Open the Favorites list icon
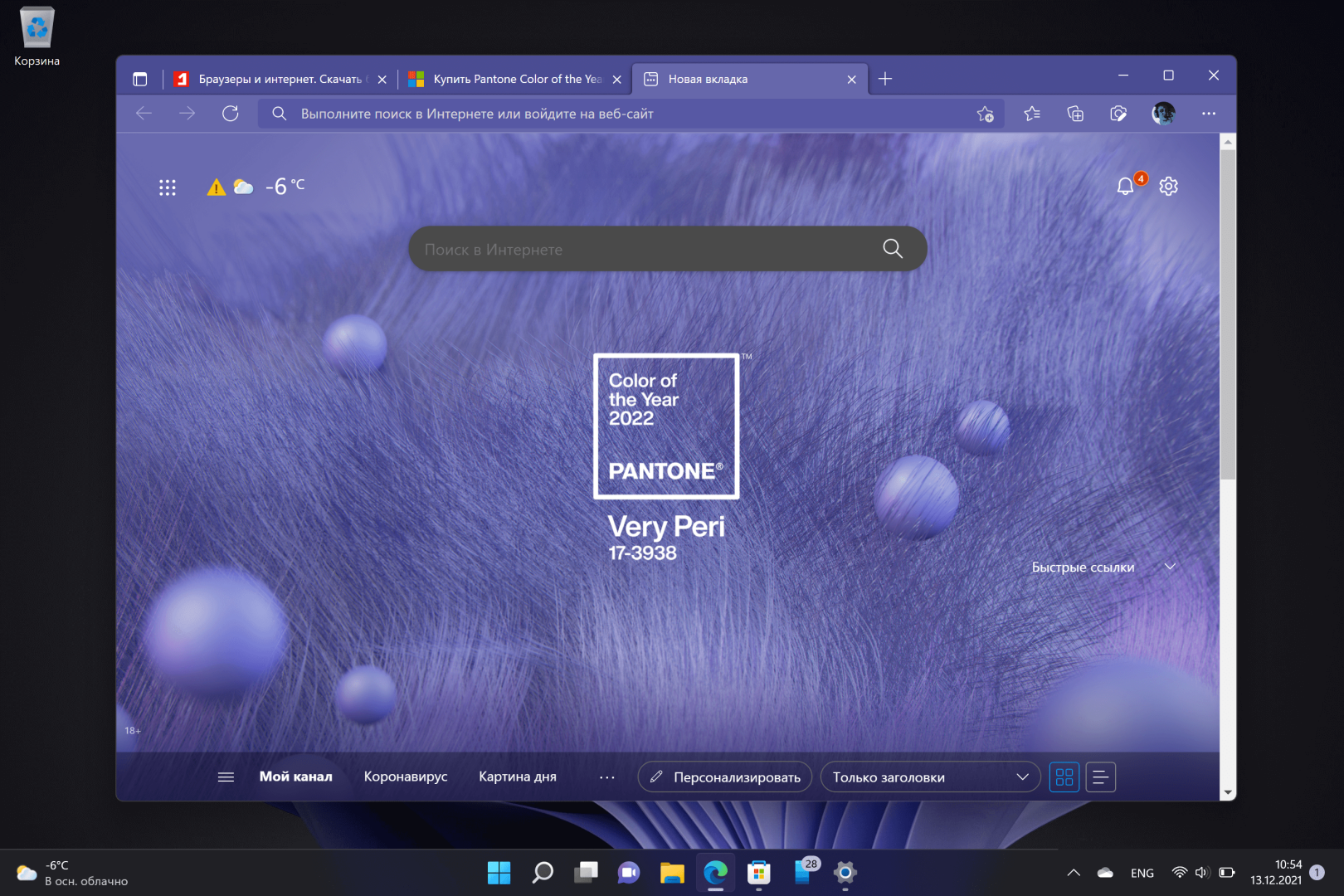1344x896 pixels. (1032, 114)
